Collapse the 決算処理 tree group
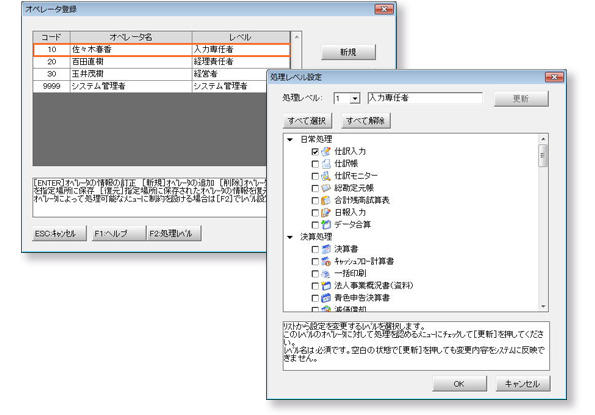Screen dimensions: 595x415 pos(290,237)
